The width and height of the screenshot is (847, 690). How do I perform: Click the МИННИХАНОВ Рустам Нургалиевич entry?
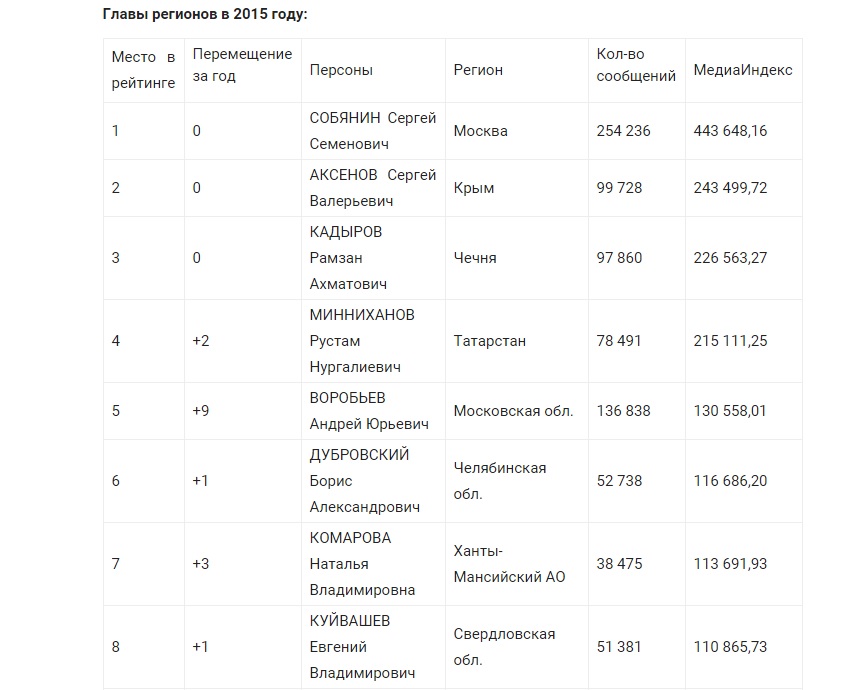362,341
